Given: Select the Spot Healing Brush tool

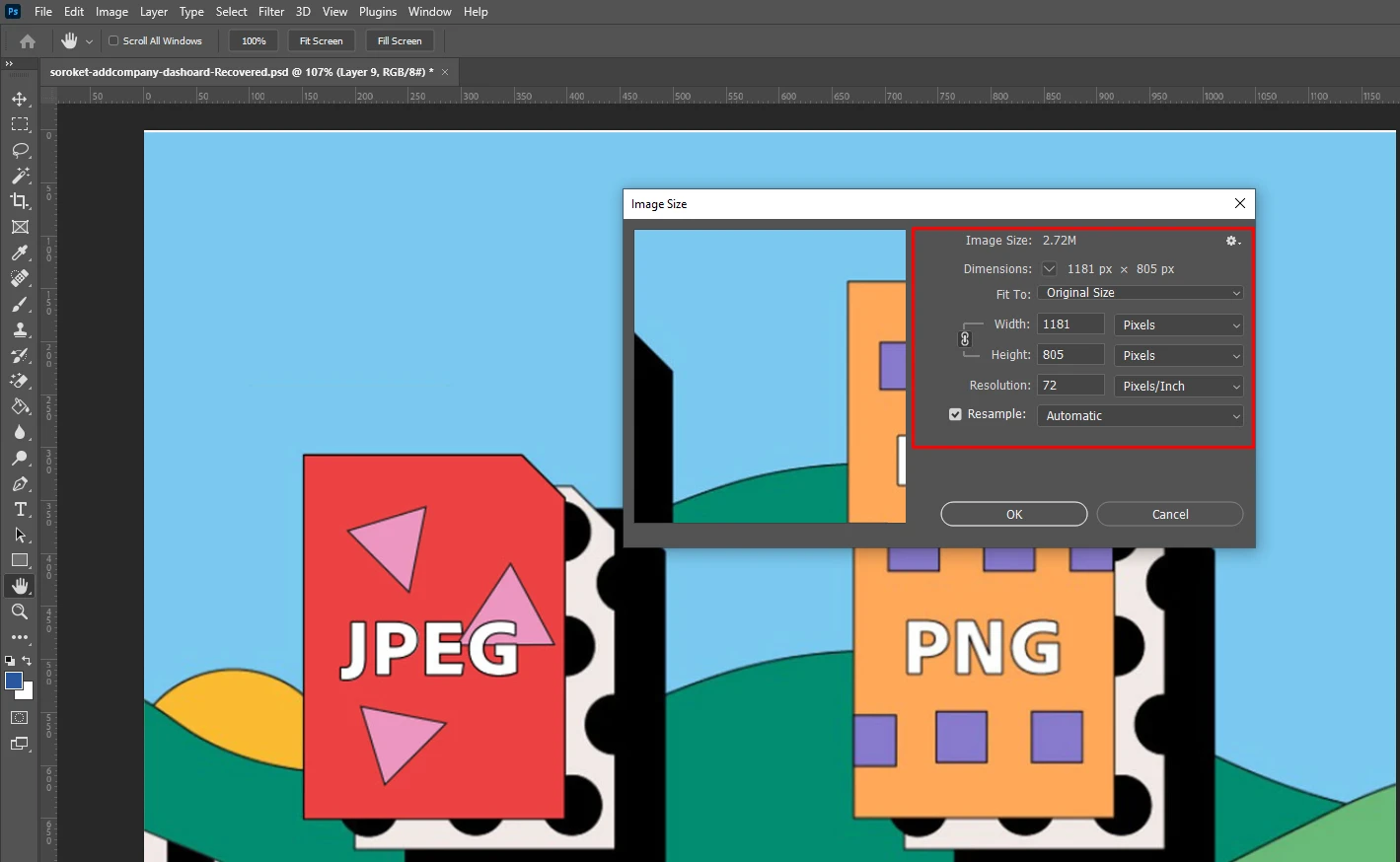Looking at the screenshot, I should coord(20,278).
